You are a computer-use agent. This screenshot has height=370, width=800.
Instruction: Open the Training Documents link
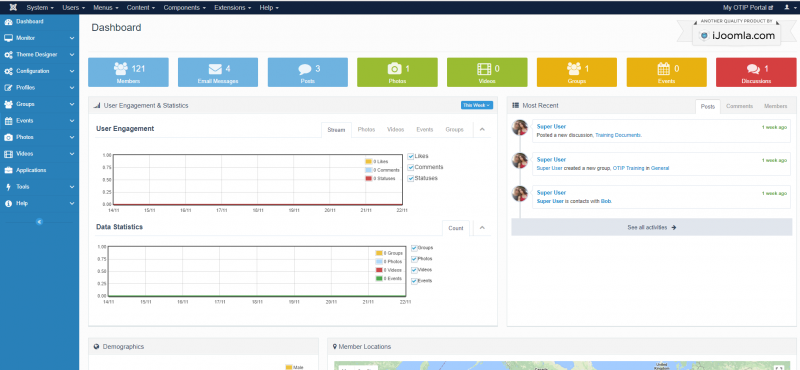point(618,135)
